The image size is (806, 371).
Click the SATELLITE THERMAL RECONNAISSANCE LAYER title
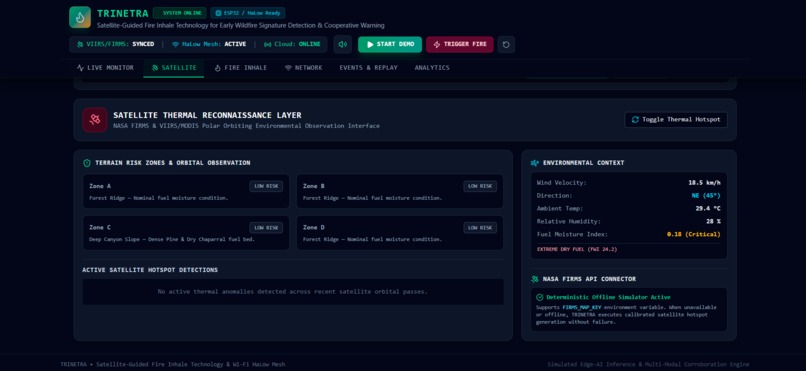207,115
